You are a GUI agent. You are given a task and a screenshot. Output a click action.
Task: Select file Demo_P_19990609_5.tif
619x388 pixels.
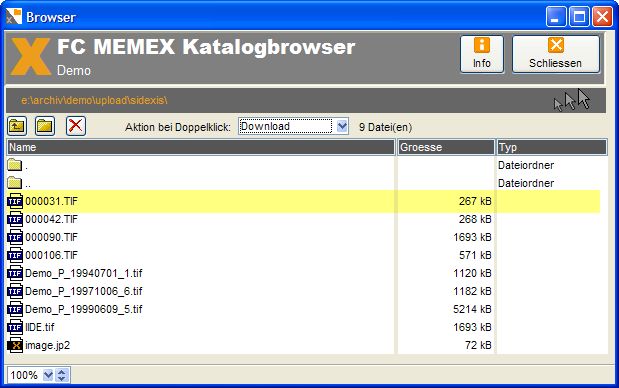83,309
